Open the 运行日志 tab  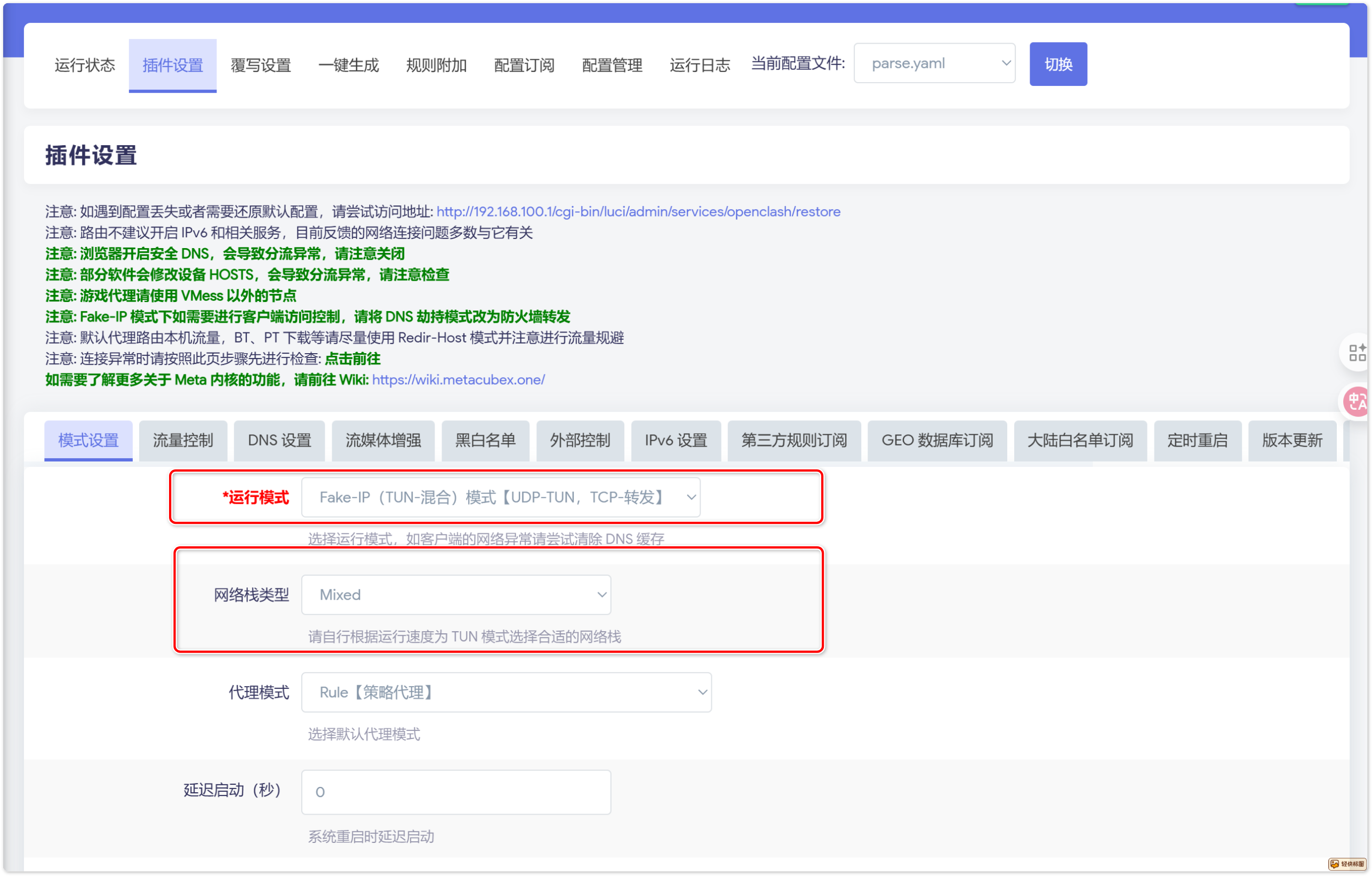pyautogui.click(x=699, y=65)
